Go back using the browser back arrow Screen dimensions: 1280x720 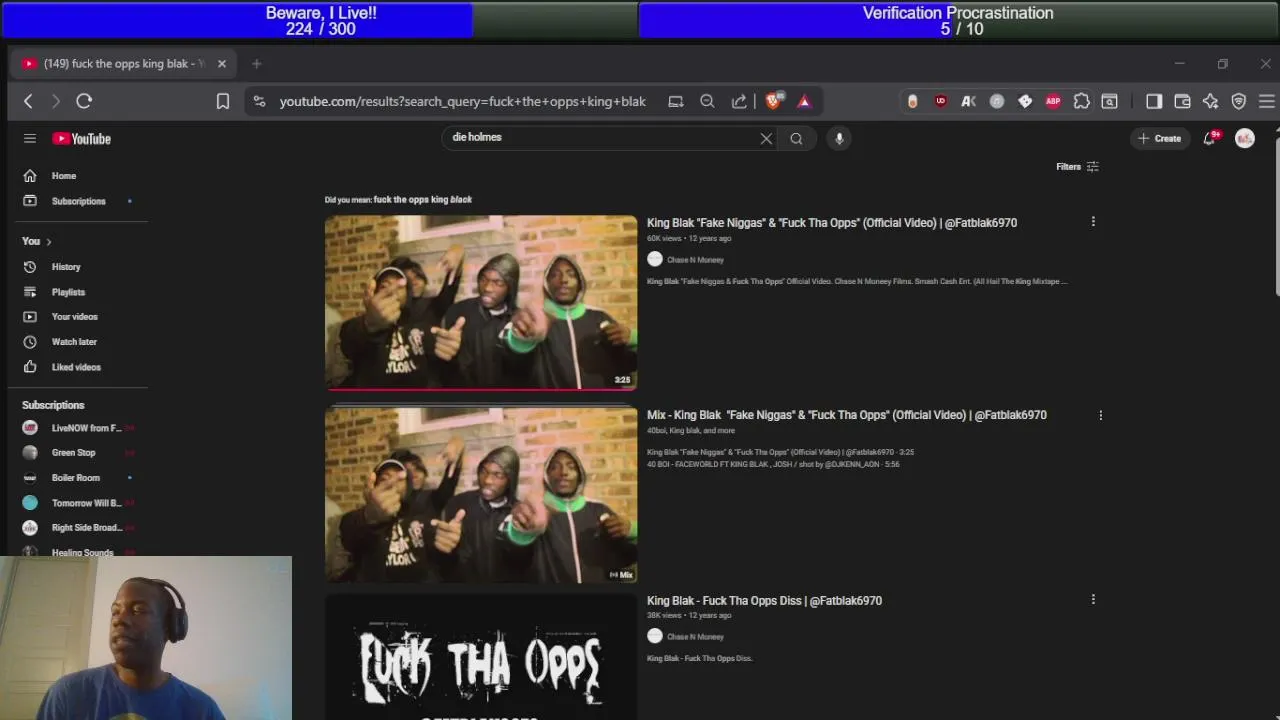point(28,101)
